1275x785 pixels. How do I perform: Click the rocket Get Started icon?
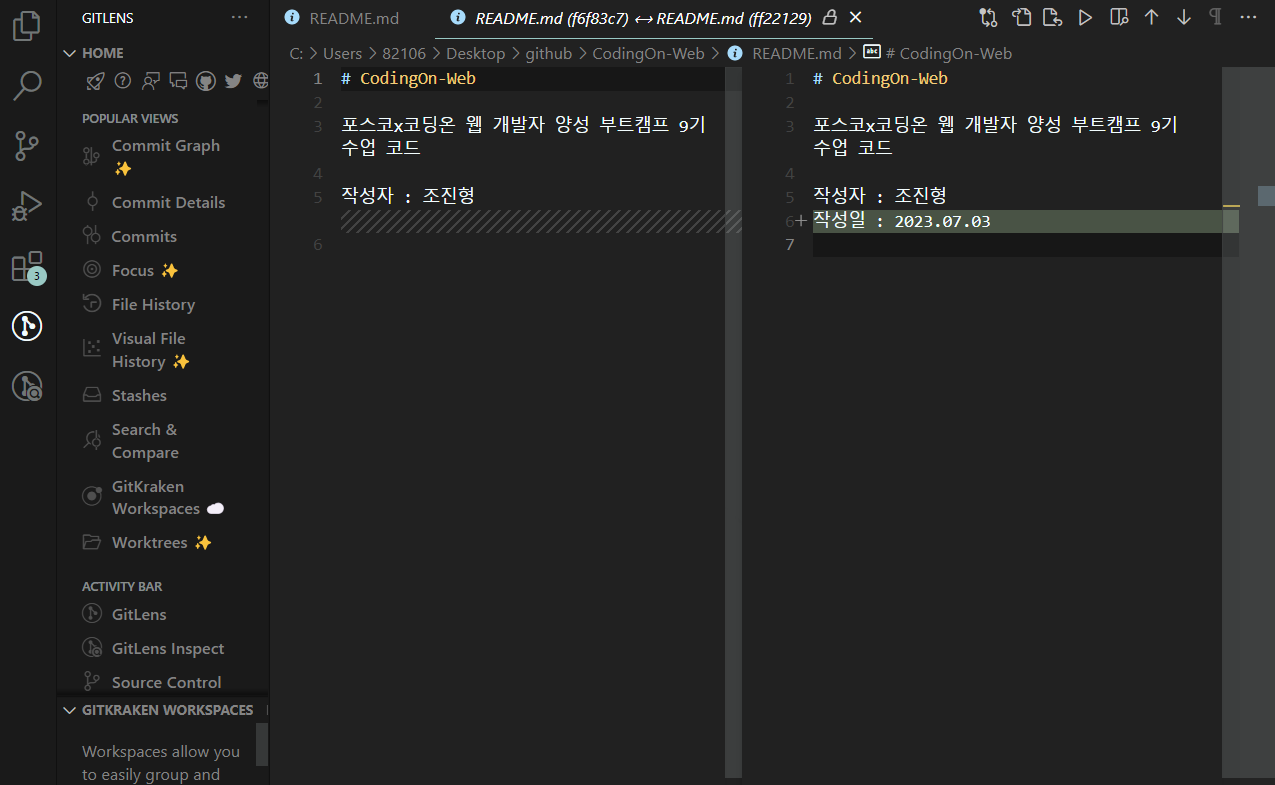[x=95, y=81]
